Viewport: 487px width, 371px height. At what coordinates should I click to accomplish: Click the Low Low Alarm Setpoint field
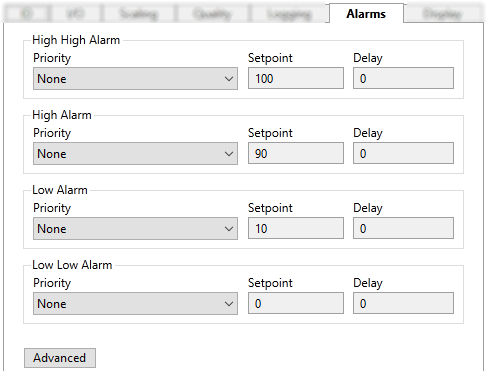tap(296, 303)
